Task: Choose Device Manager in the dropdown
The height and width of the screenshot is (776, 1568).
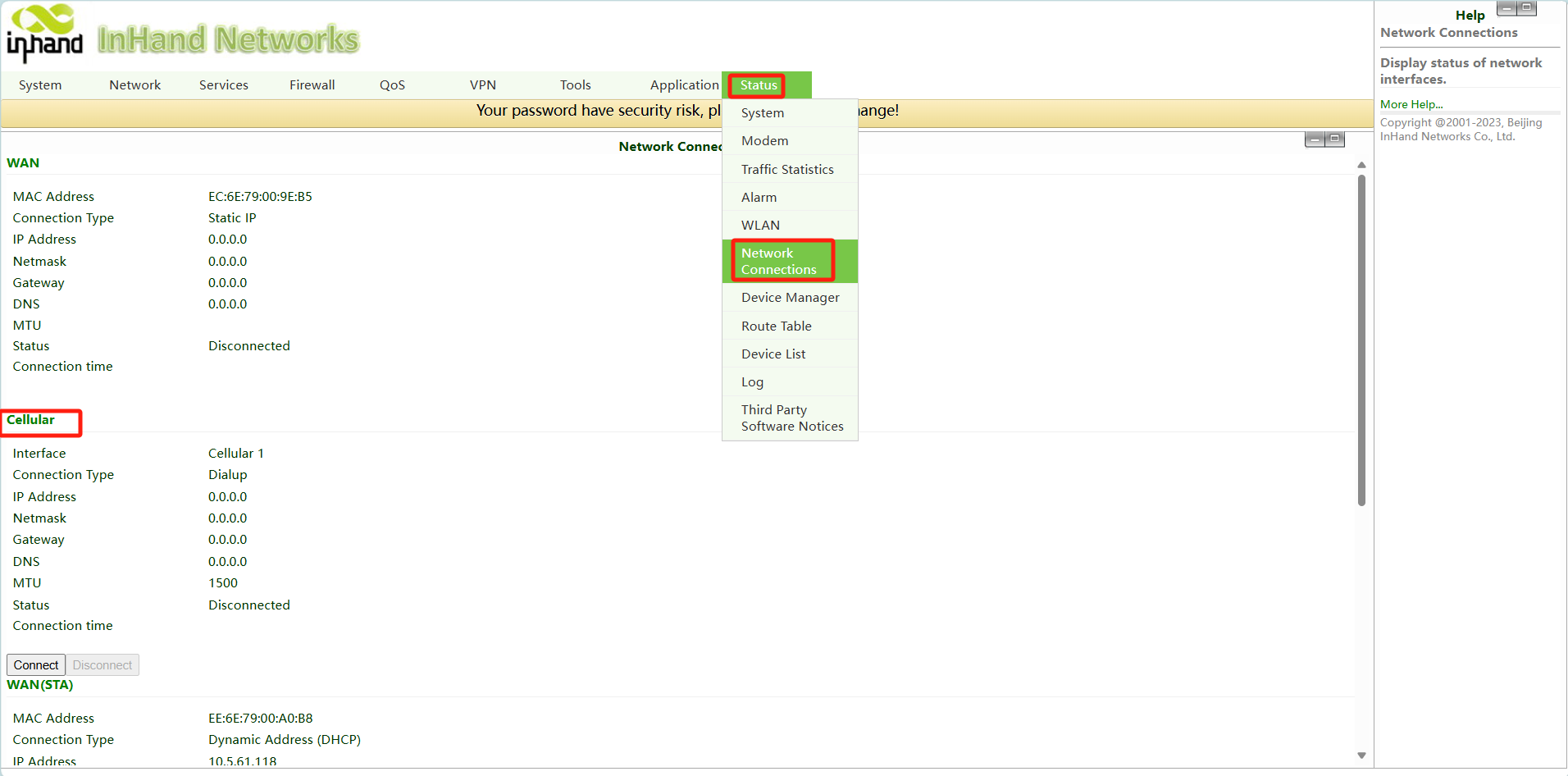Action: pos(790,297)
